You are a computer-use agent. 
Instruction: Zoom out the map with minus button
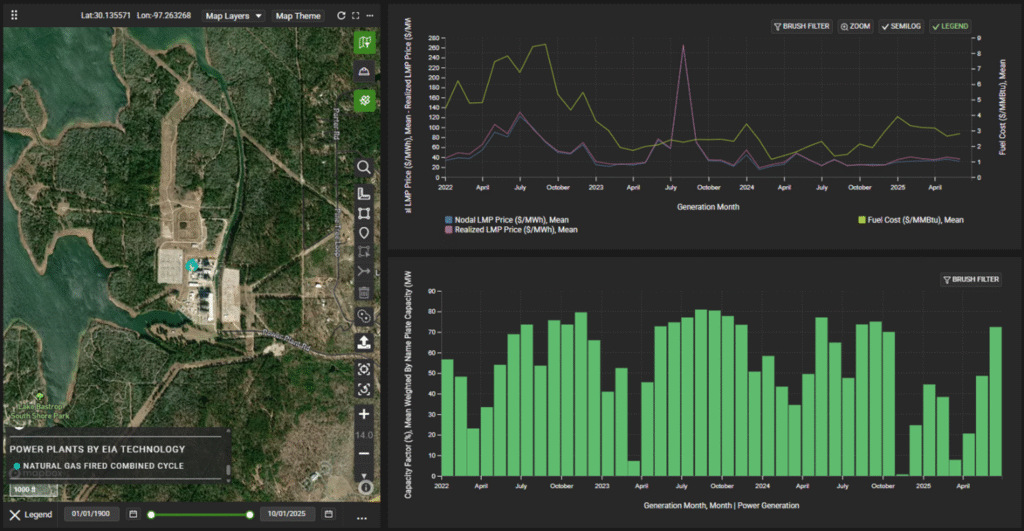pos(364,454)
